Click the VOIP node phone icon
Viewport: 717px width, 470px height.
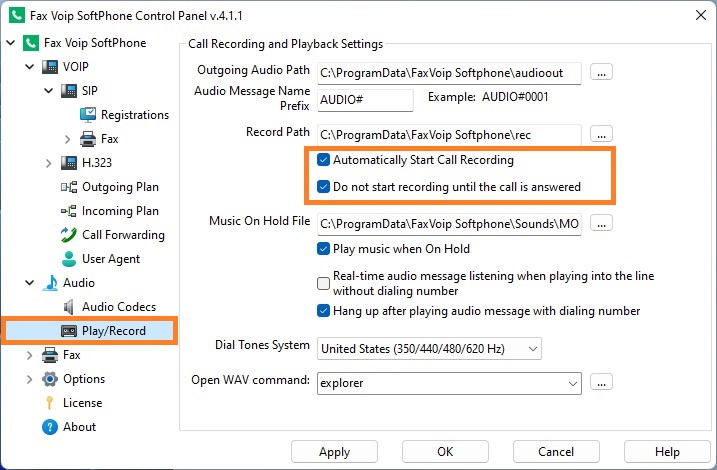pos(50,67)
